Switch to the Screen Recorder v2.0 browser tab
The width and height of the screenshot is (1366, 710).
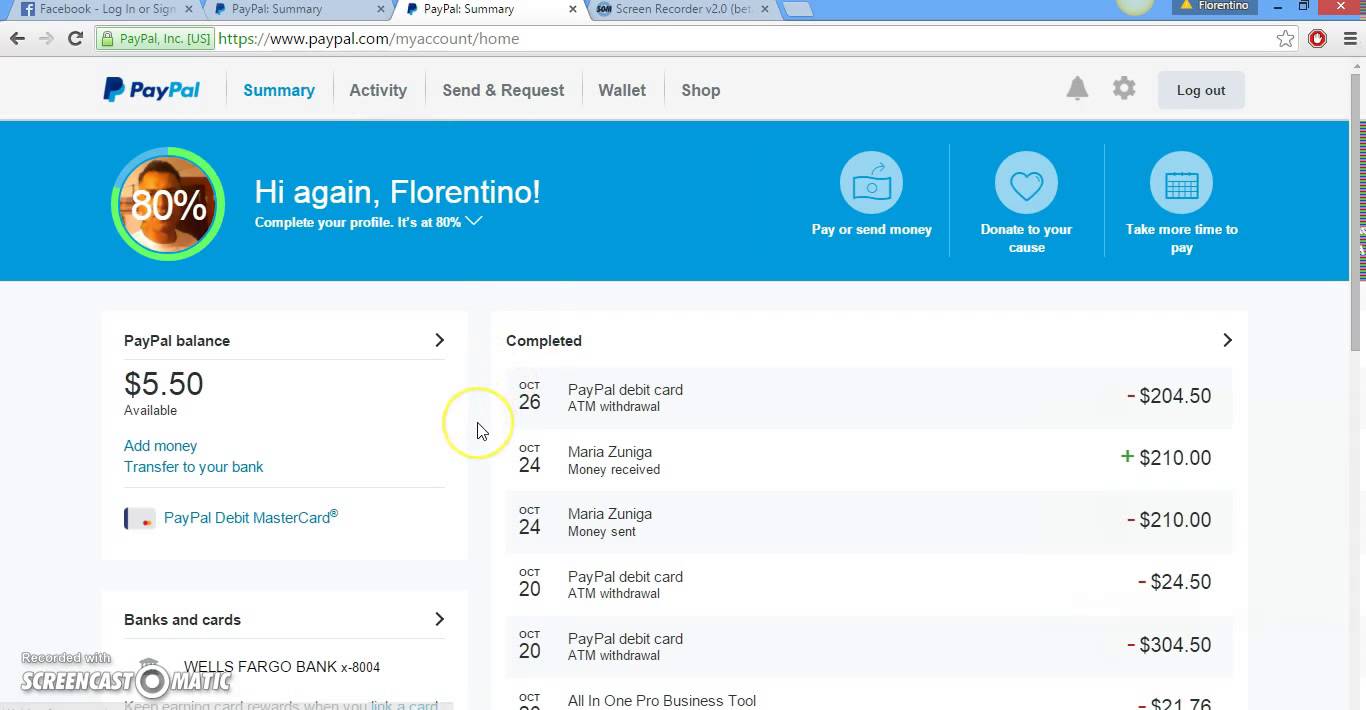click(680, 9)
